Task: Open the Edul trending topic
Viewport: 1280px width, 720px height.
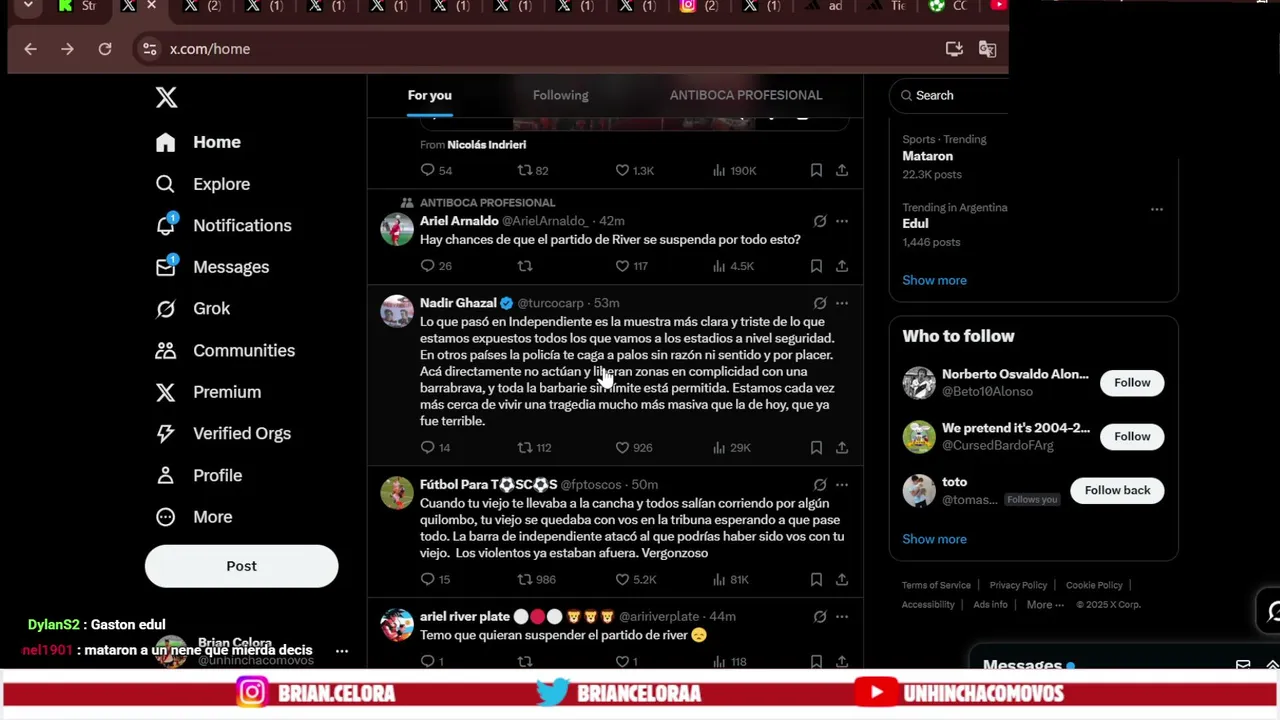Action: pyautogui.click(x=915, y=224)
